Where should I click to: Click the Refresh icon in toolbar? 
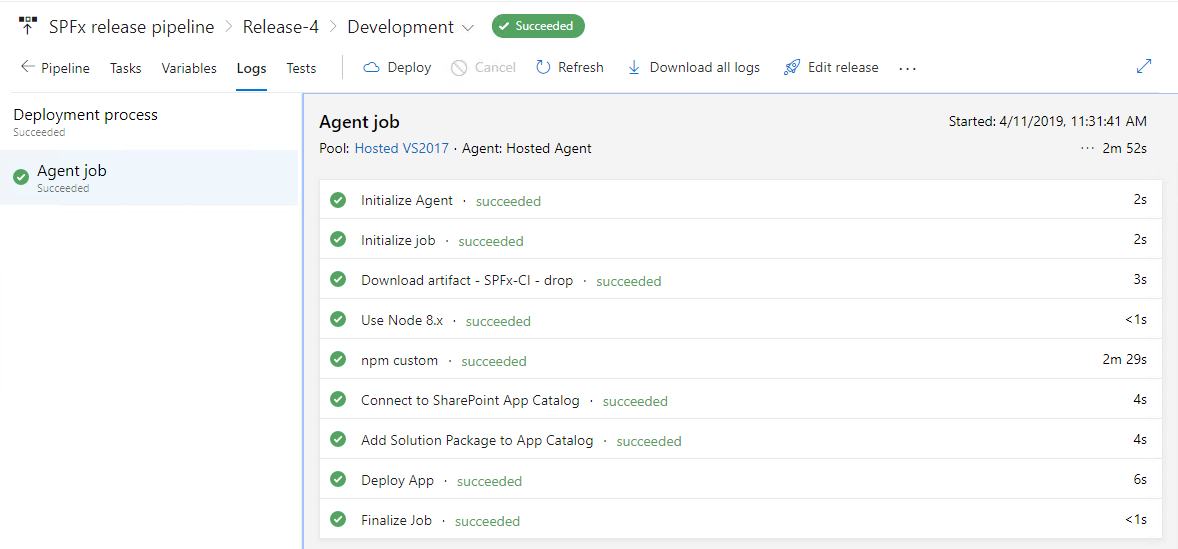click(543, 68)
